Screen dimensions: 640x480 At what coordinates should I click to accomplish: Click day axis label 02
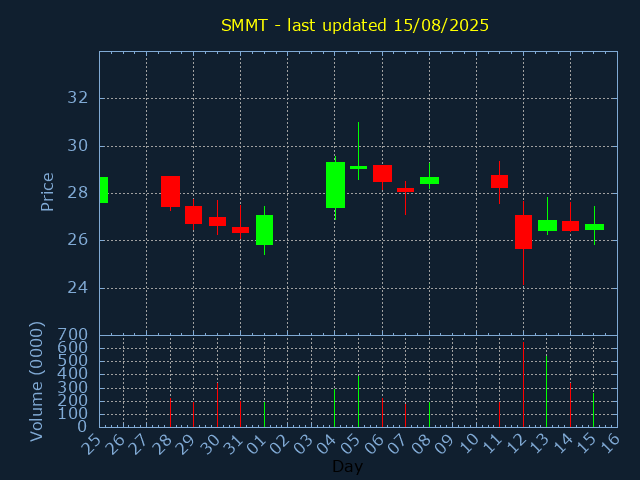coord(279,444)
